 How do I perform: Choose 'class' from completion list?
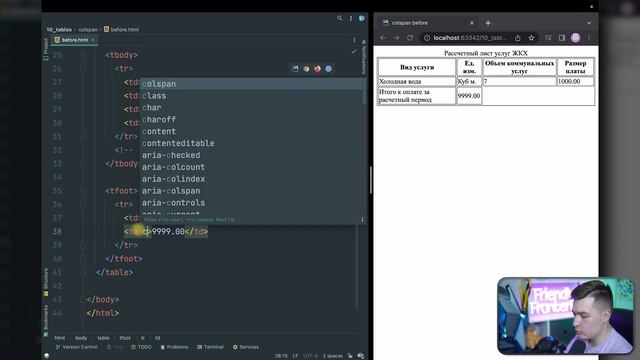[251, 96]
